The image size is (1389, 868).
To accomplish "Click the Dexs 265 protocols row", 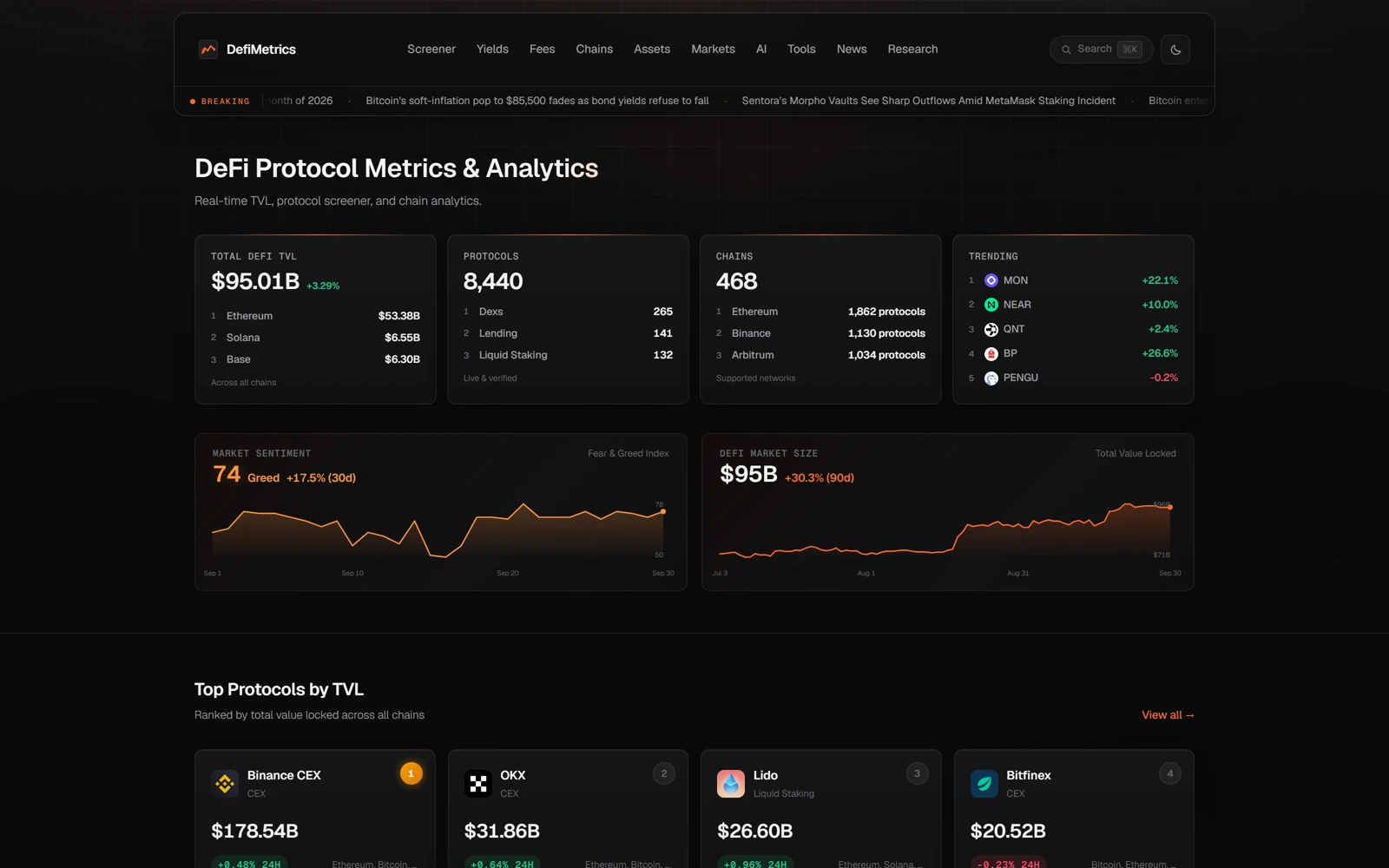I will [568, 312].
